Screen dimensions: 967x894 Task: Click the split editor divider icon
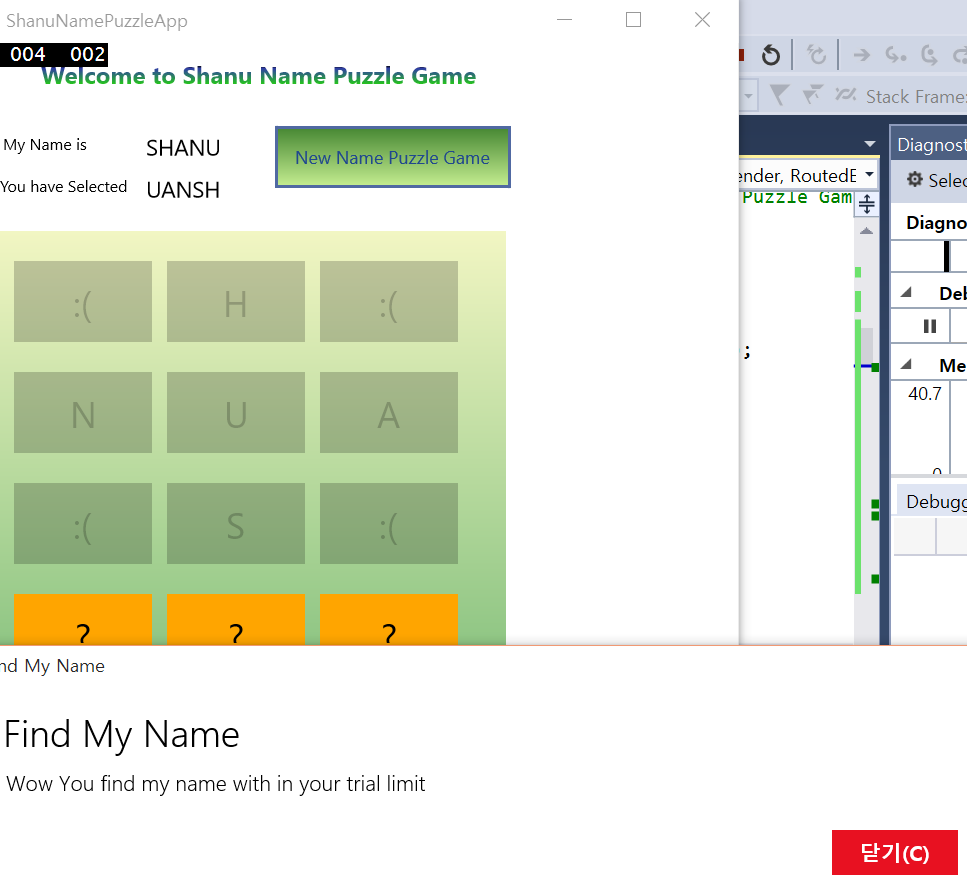(x=866, y=203)
